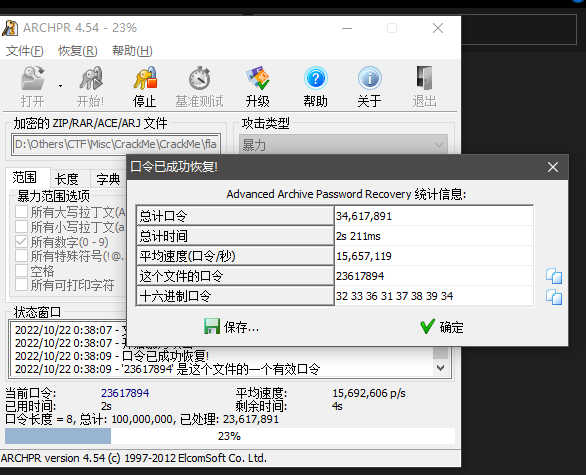Screen dimensions: 586x475
Task: Click the status bar ElcomSoft version text
Action: [134, 458]
